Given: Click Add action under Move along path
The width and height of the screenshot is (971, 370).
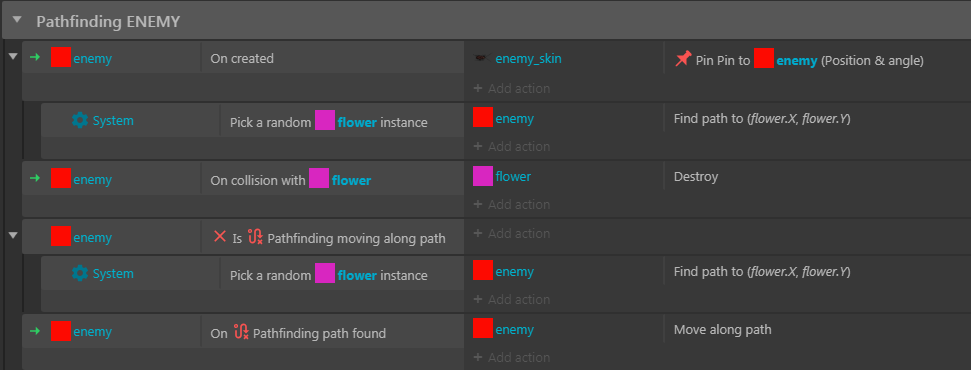Looking at the screenshot, I should (x=512, y=358).
